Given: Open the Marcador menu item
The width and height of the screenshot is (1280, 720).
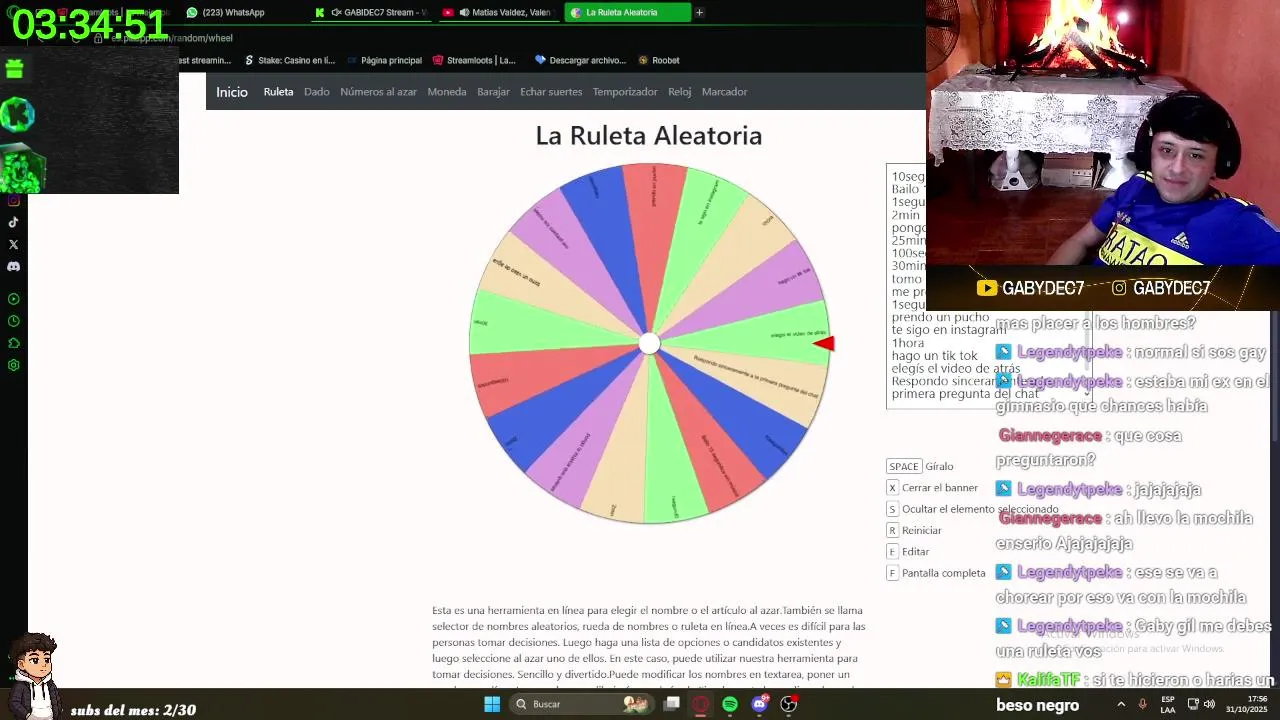Looking at the screenshot, I should pyautogui.click(x=725, y=92).
